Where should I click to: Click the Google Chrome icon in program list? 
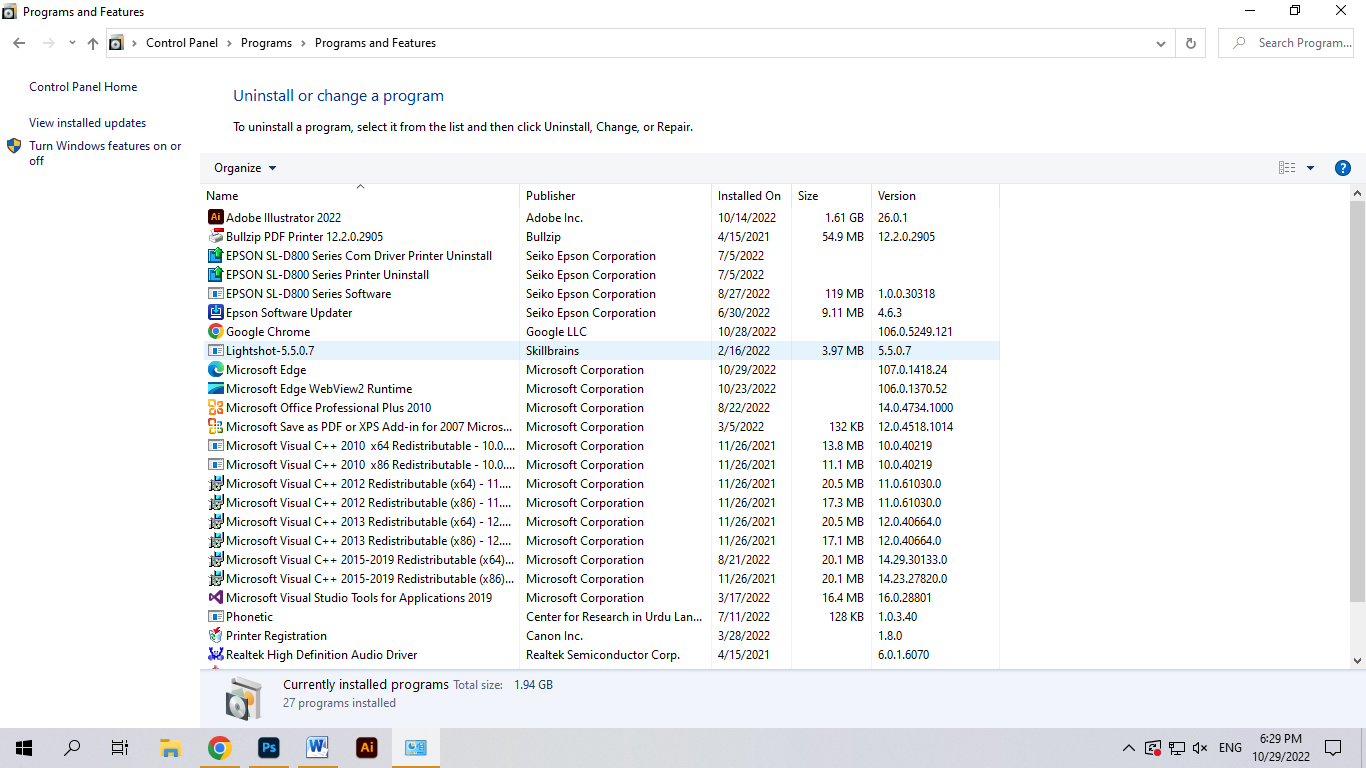[215, 331]
